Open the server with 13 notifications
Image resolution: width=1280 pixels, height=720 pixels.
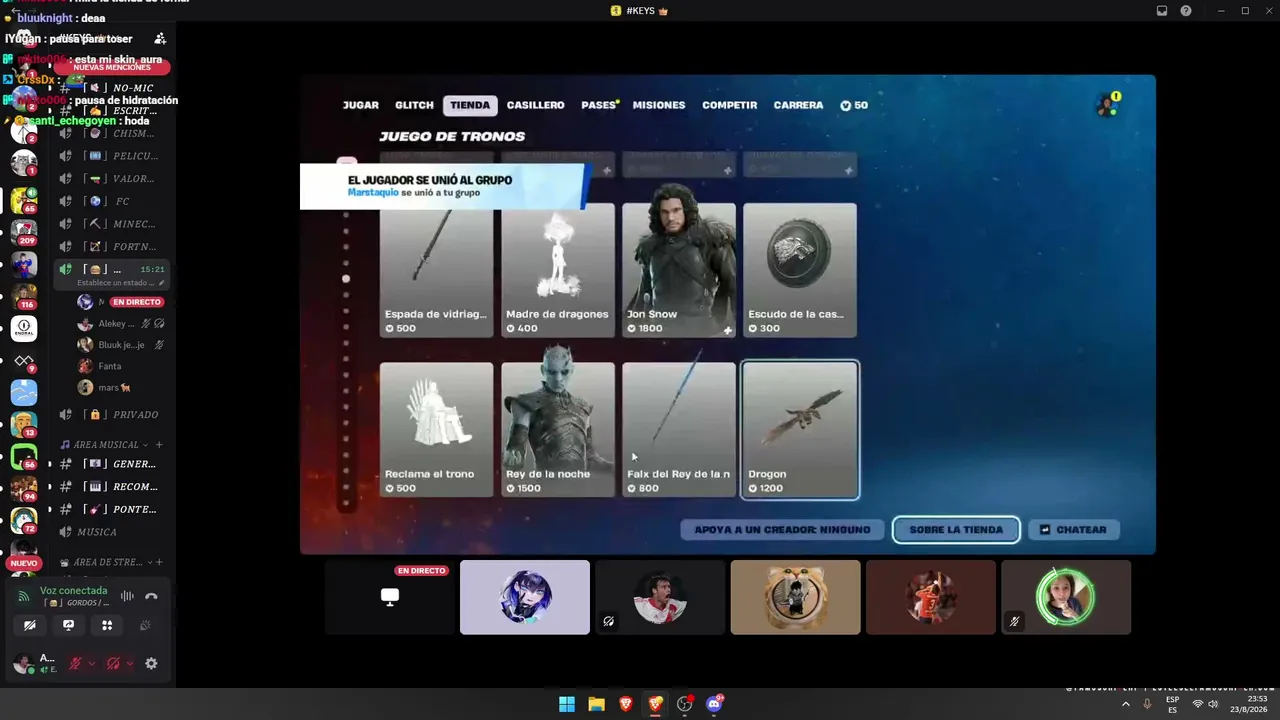point(24,425)
